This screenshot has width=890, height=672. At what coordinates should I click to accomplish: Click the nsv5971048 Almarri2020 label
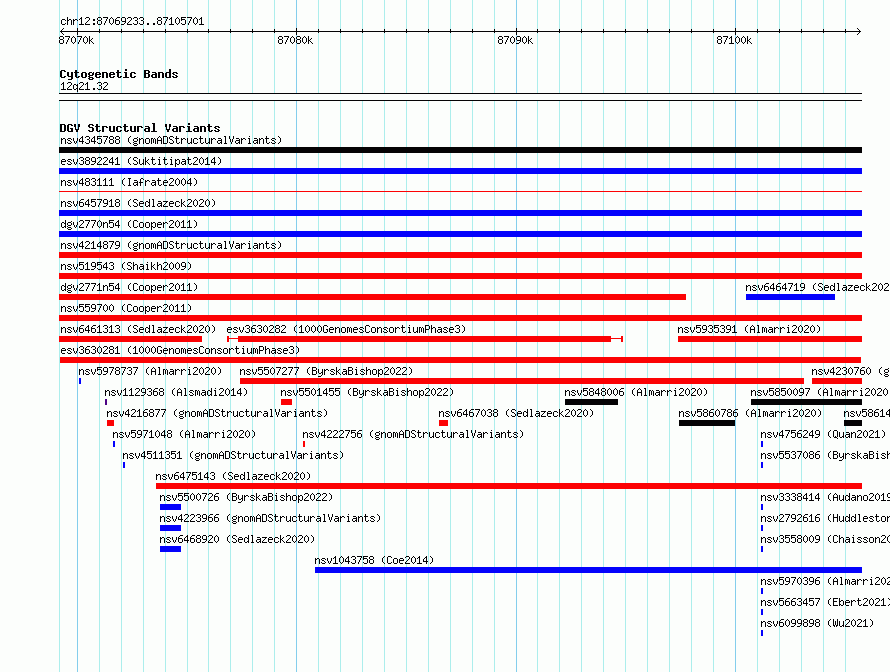click(184, 434)
